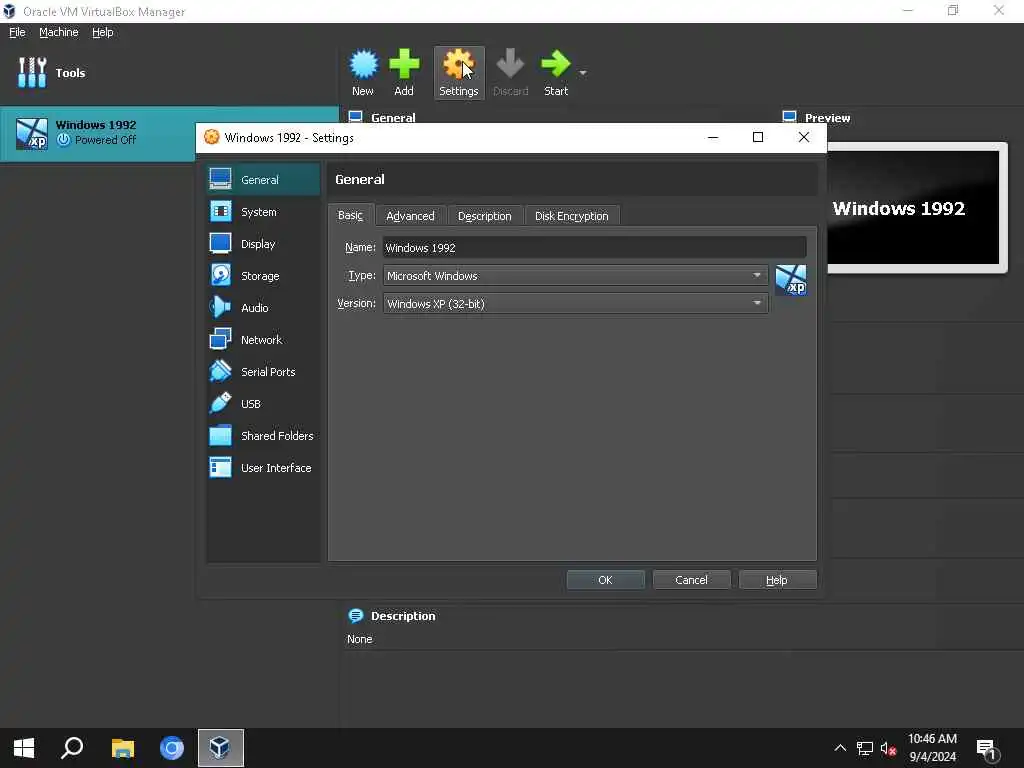1024x768 pixels.
Task: Open the Machine menu
Action: [59, 32]
